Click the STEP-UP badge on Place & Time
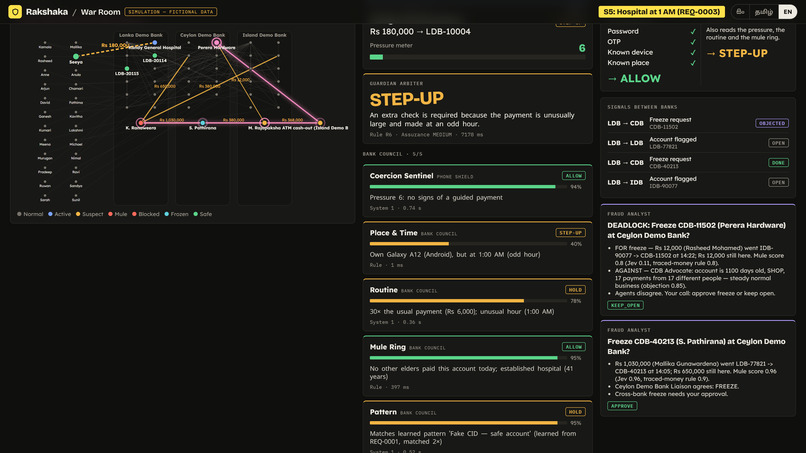 (x=571, y=232)
